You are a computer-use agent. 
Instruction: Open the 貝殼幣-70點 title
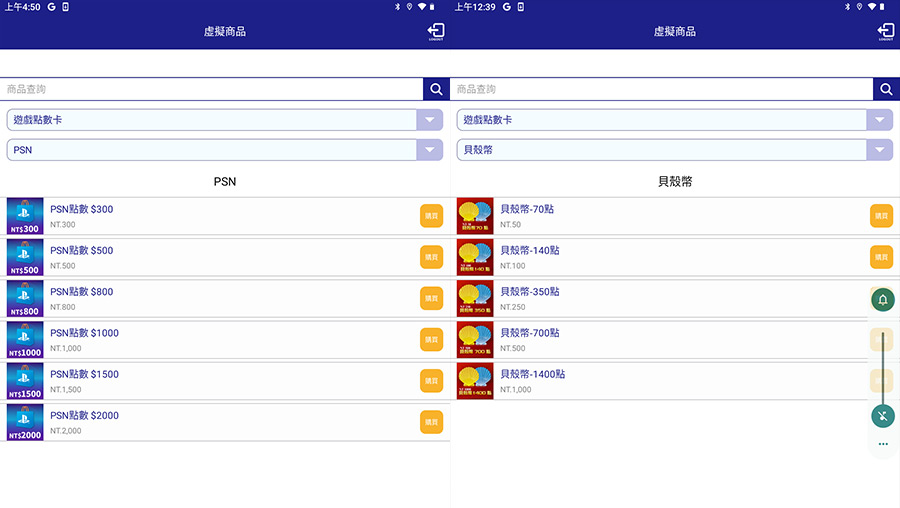pyautogui.click(x=527, y=210)
